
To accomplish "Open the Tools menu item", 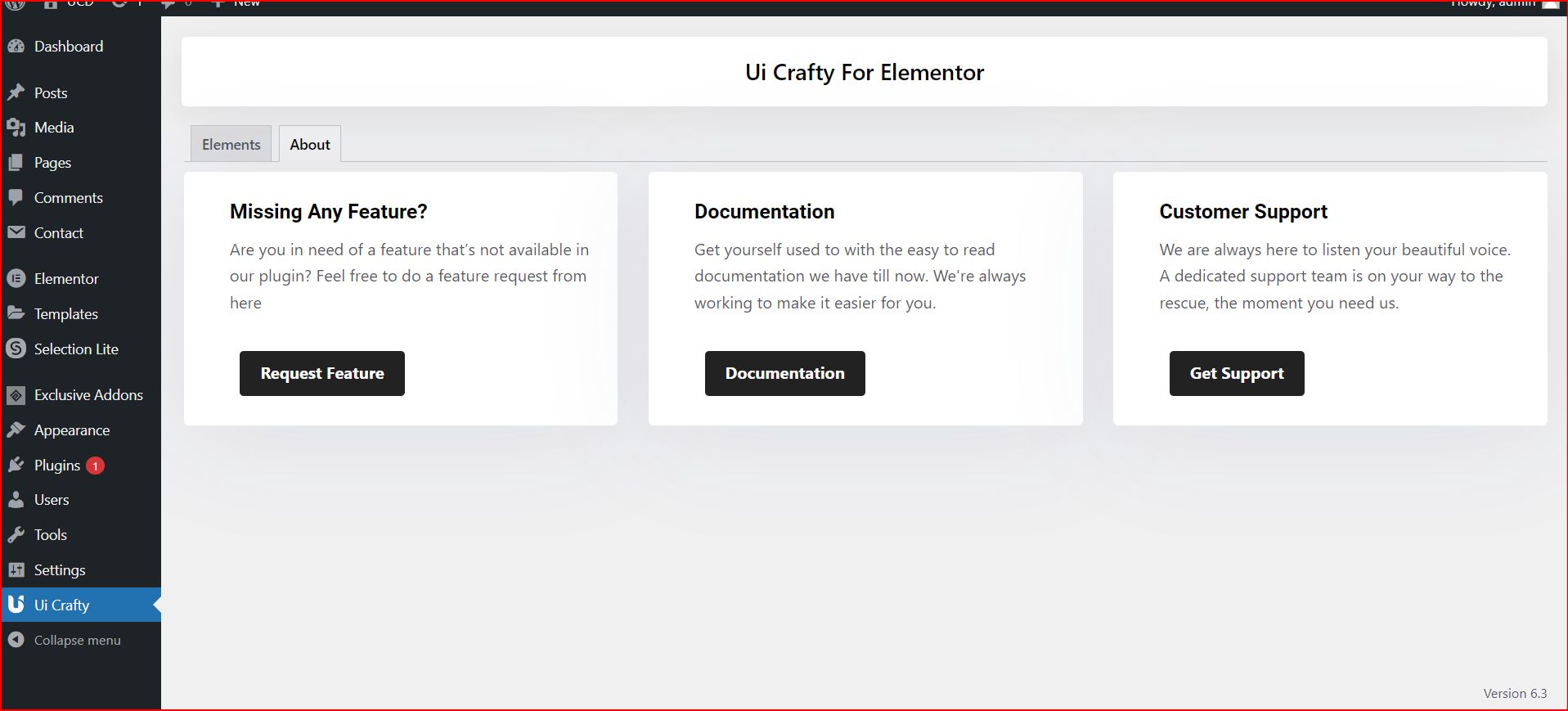I will coord(81,535).
